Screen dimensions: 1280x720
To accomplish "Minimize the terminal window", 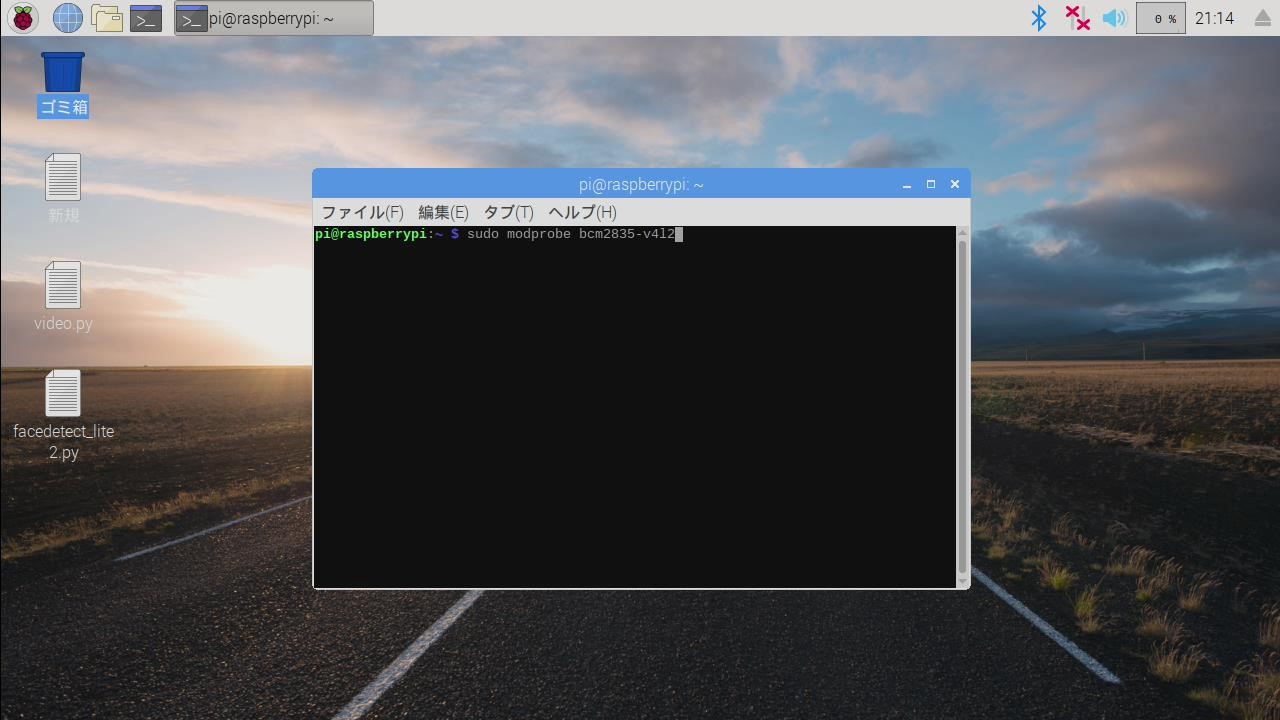I will [x=907, y=185].
